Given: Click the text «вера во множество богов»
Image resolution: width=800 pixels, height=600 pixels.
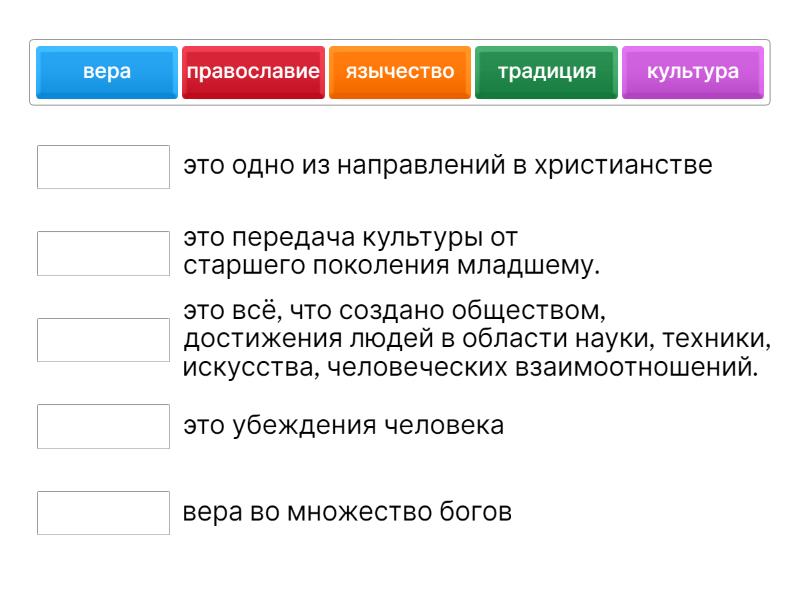Looking at the screenshot, I should click(x=347, y=513).
